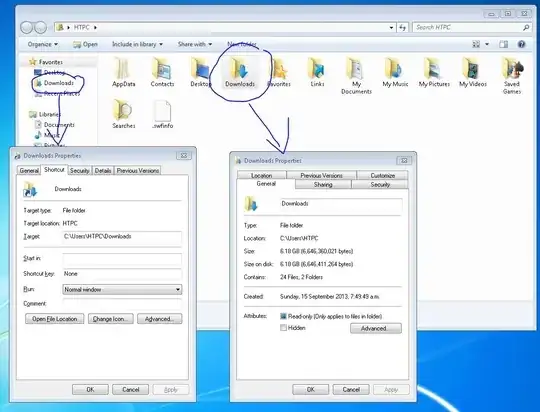Open Previous Versions tab in shortcut properties
The height and width of the screenshot is (412, 540).
pyautogui.click(x=138, y=171)
